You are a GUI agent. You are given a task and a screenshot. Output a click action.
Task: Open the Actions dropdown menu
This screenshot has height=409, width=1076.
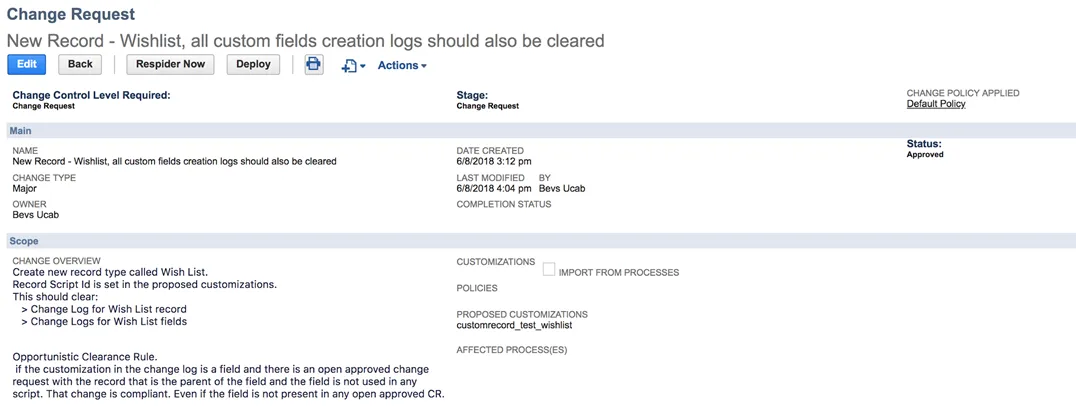coord(402,65)
